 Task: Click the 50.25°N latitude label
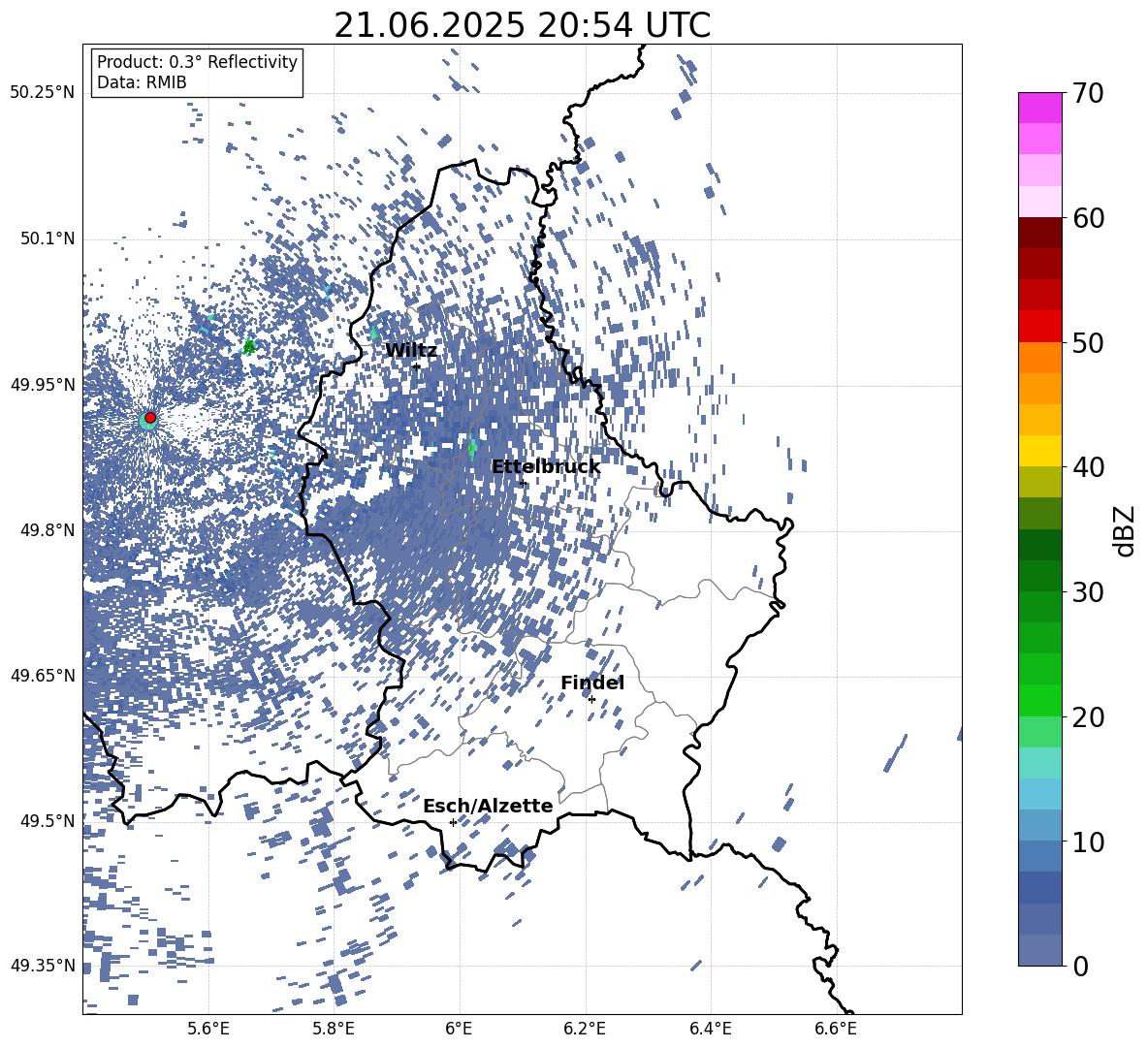pos(43,93)
